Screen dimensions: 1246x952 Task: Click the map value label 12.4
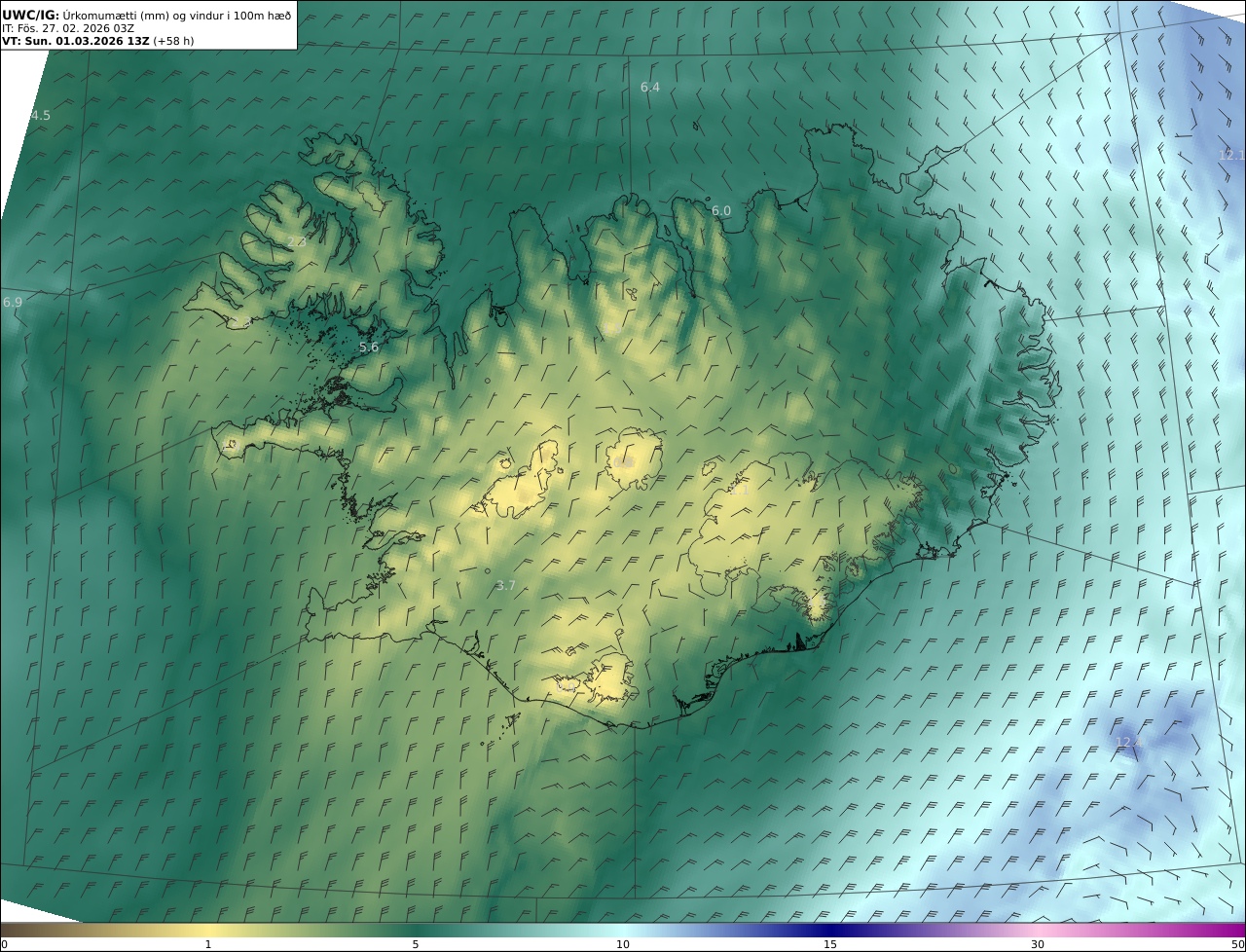[1129, 743]
